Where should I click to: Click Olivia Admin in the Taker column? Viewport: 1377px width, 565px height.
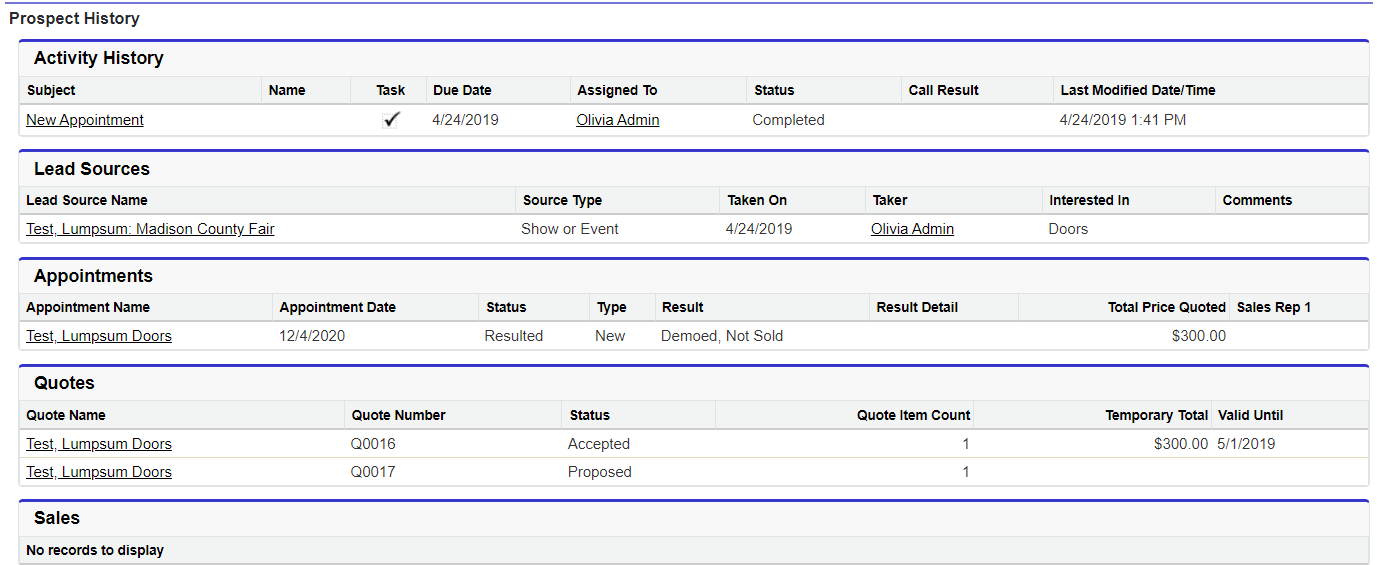[x=912, y=229]
